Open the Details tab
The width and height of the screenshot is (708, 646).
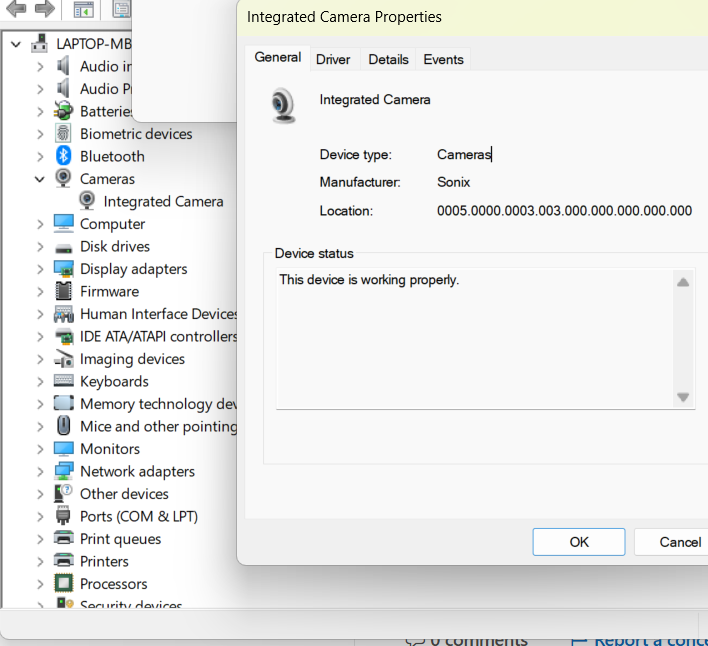click(x=388, y=59)
